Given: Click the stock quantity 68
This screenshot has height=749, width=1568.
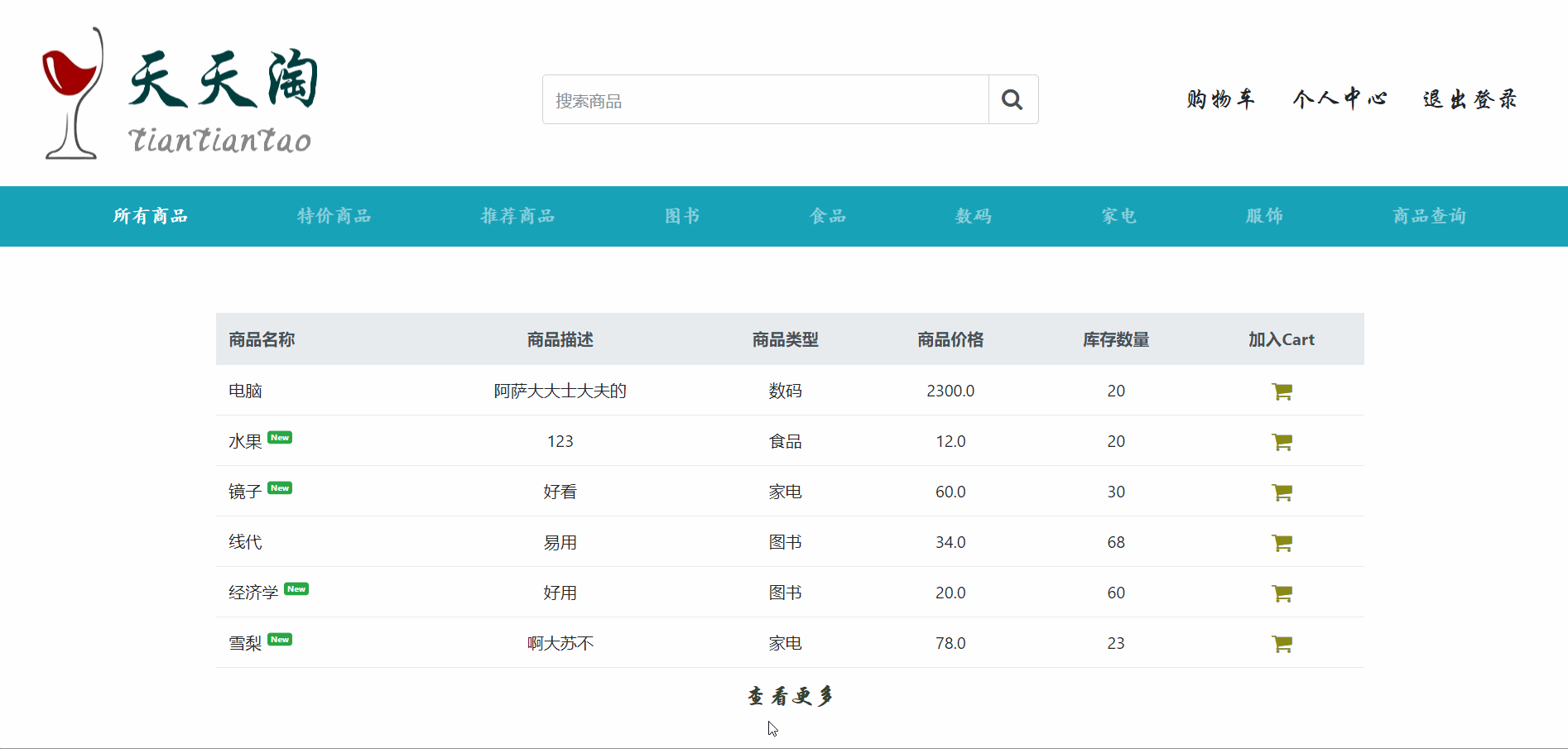Looking at the screenshot, I should point(1116,542).
